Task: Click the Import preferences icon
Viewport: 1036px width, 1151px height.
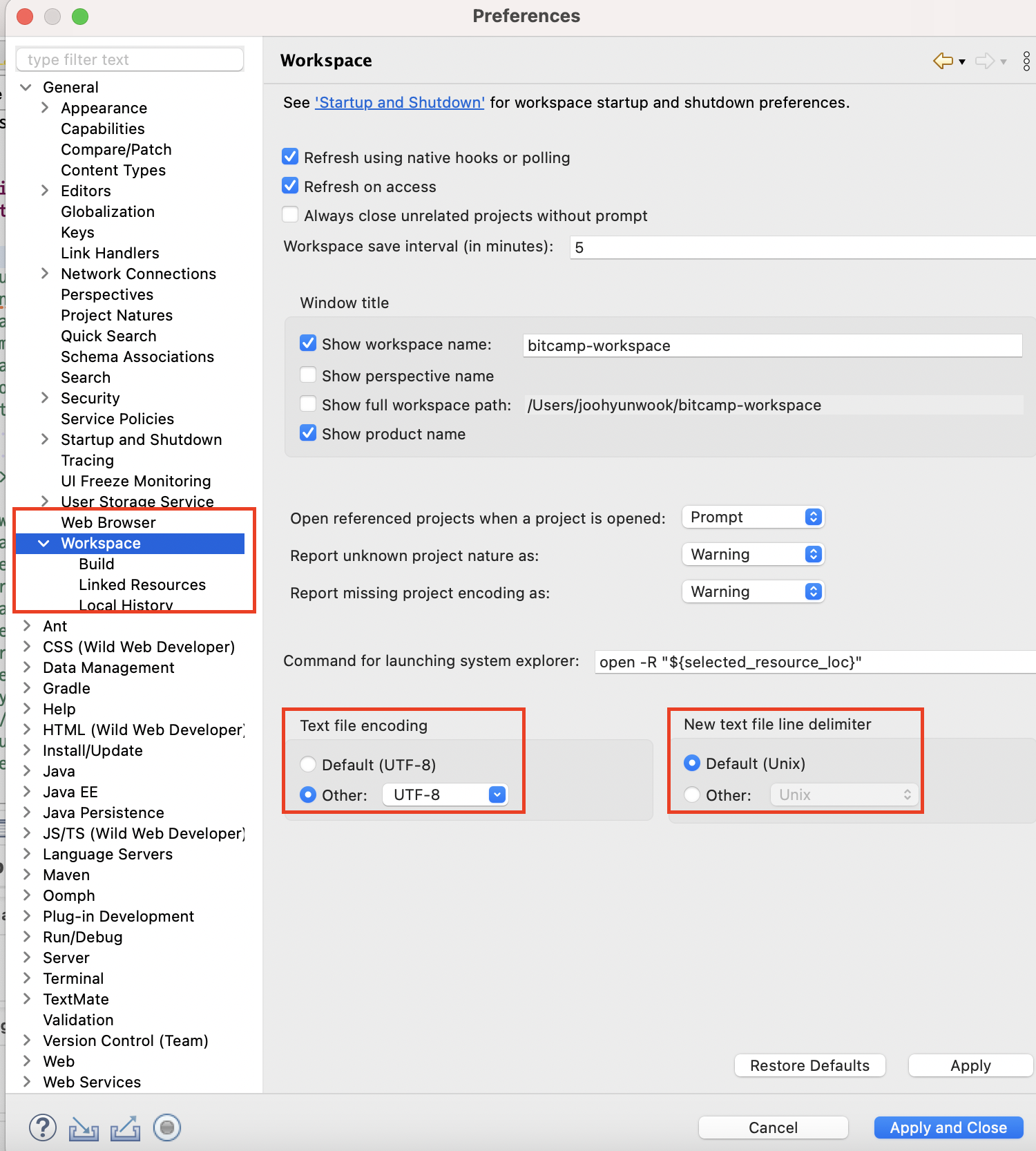Action: point(84,1128)
